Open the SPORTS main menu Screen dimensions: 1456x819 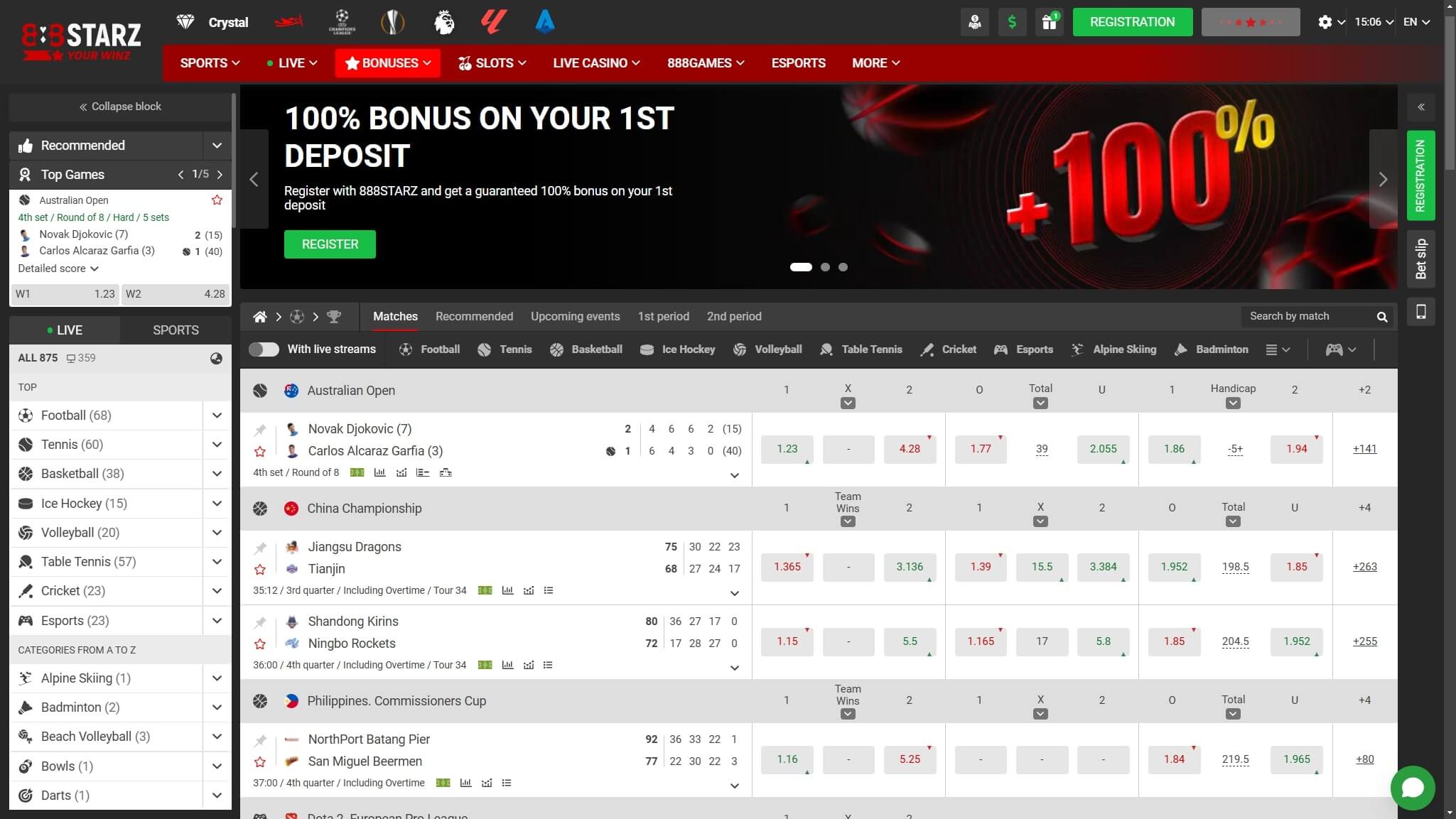pos(210,63)
